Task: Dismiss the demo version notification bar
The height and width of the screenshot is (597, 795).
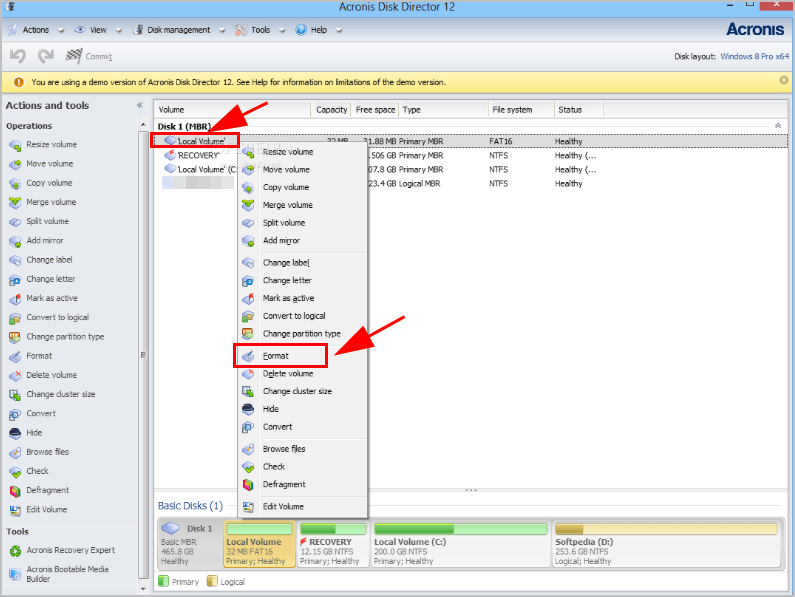Action: (784, 80)
